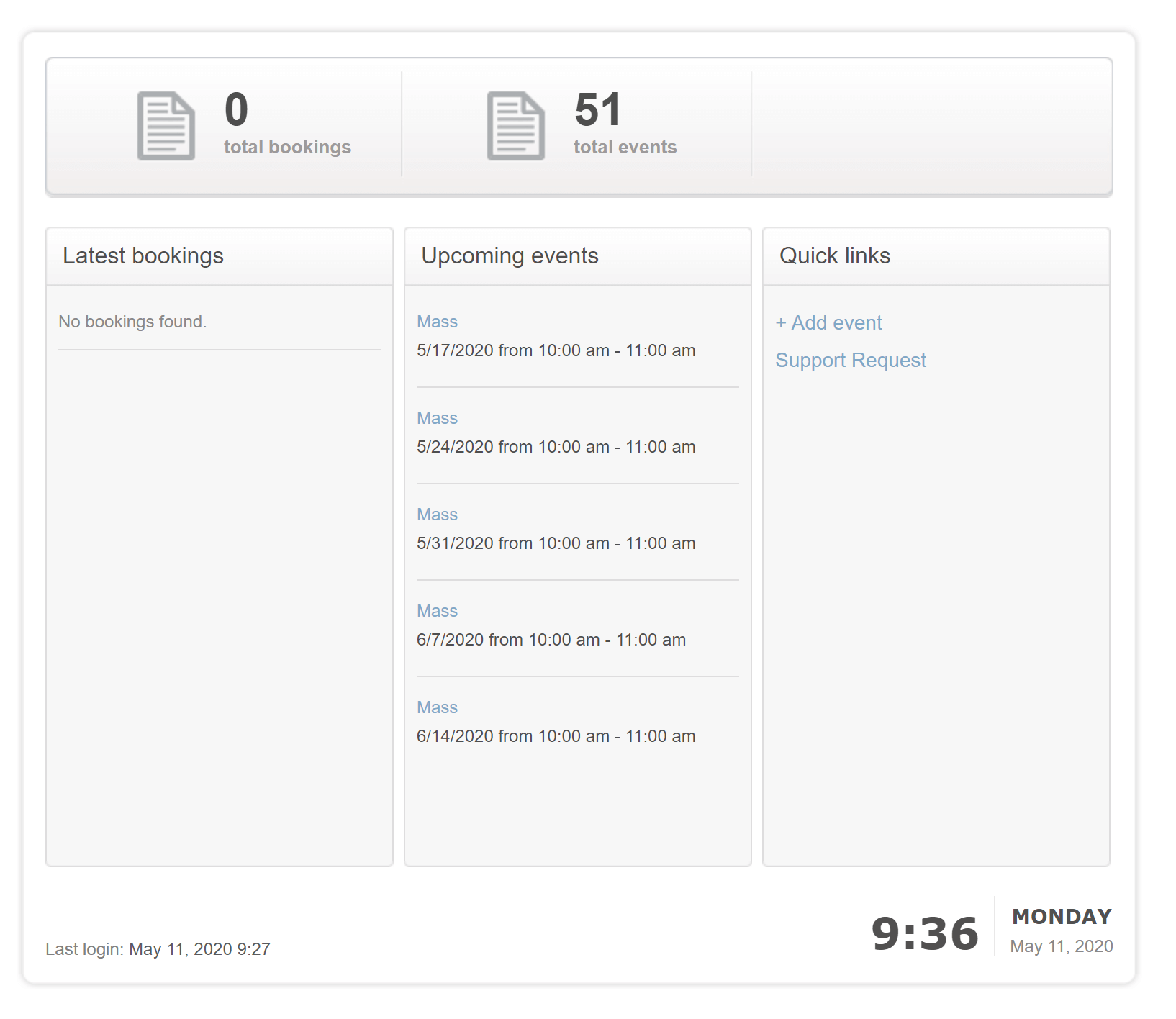Open the Support Request link

pos(850,361)
